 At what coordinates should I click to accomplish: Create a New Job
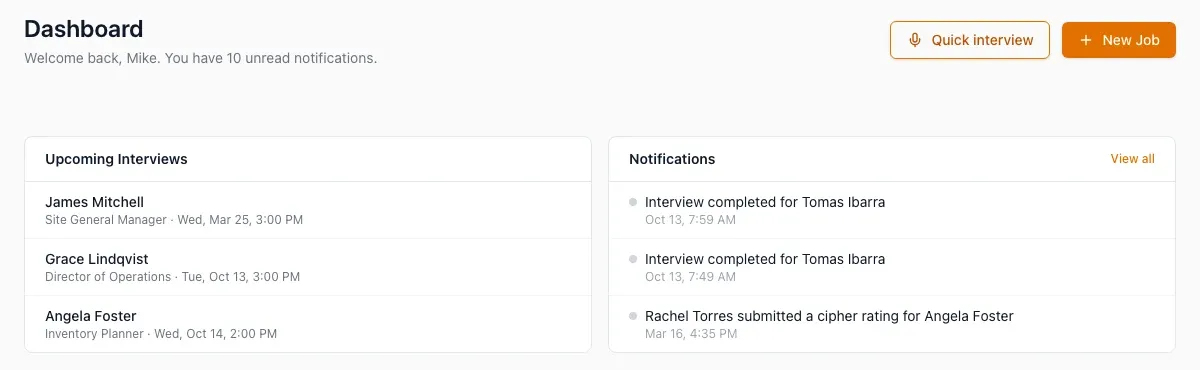click(x=1119, y=40)
